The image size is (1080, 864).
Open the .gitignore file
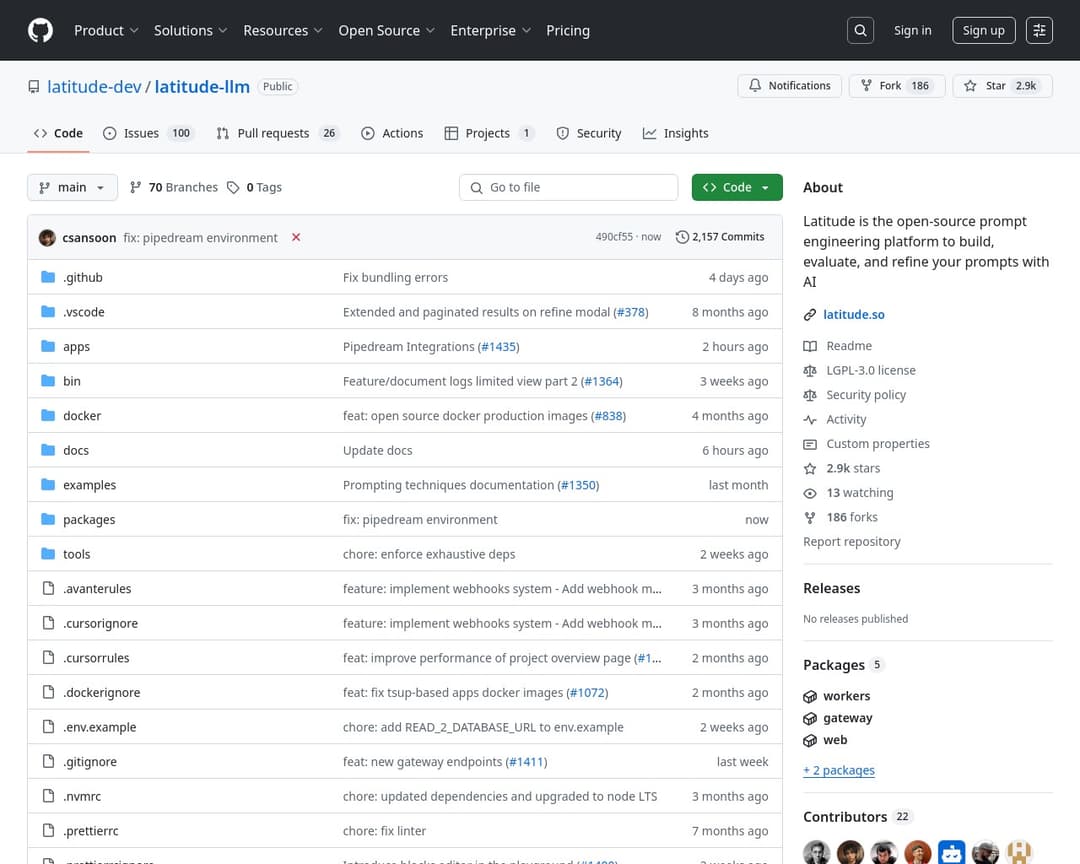90,761
